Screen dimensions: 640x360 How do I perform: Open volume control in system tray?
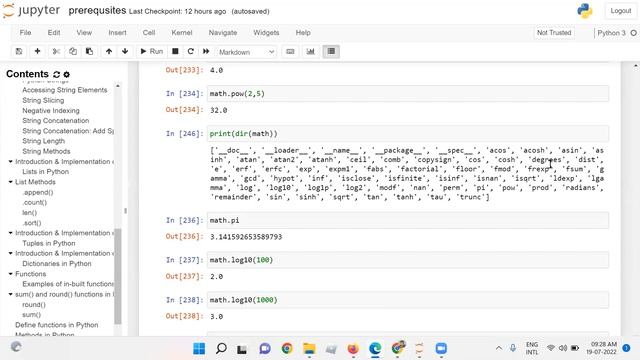coord(563,348)
